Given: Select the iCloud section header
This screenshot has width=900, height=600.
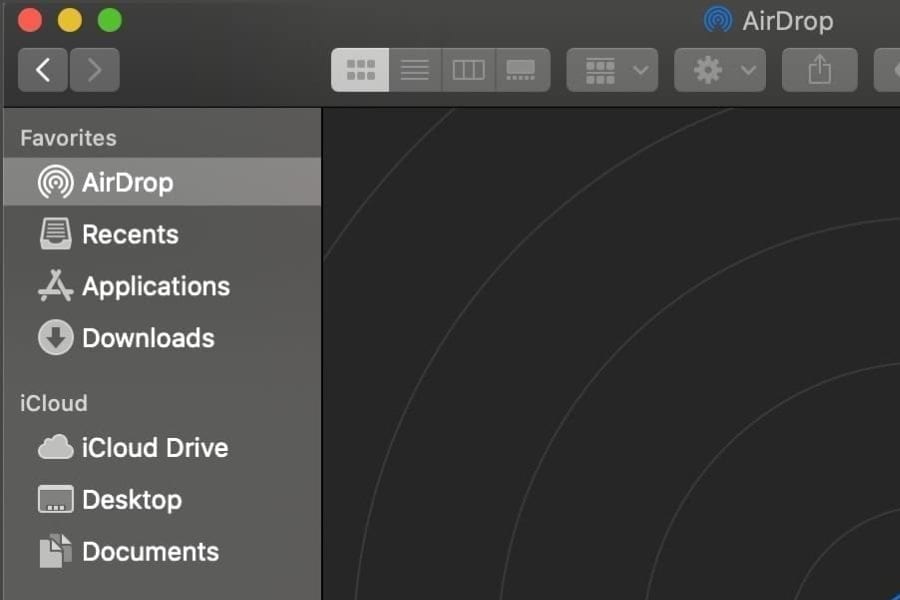Looking at the screenshot, I should [53, 403].
